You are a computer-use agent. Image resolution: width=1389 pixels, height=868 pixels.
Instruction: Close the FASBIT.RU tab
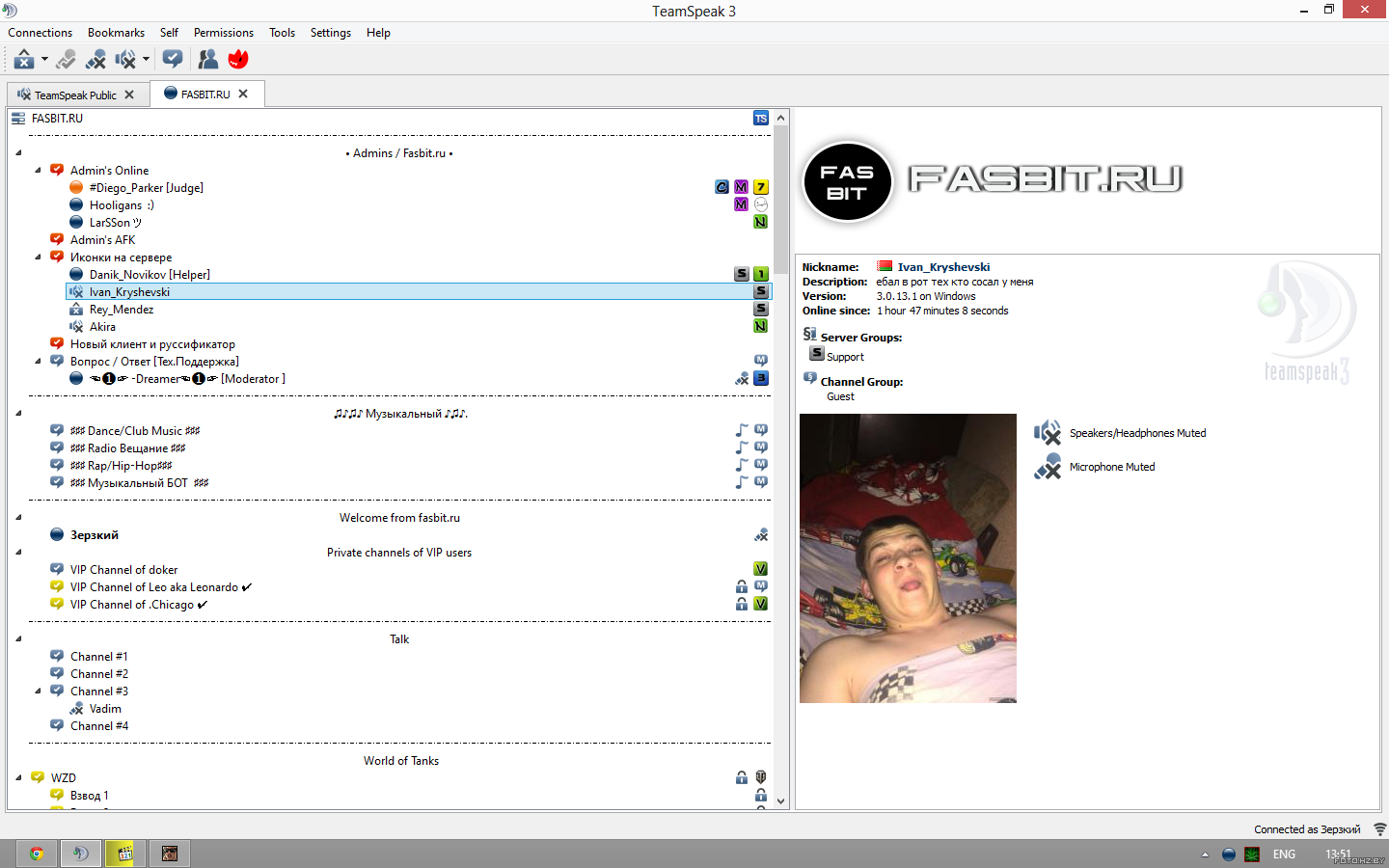click(243, 94)
